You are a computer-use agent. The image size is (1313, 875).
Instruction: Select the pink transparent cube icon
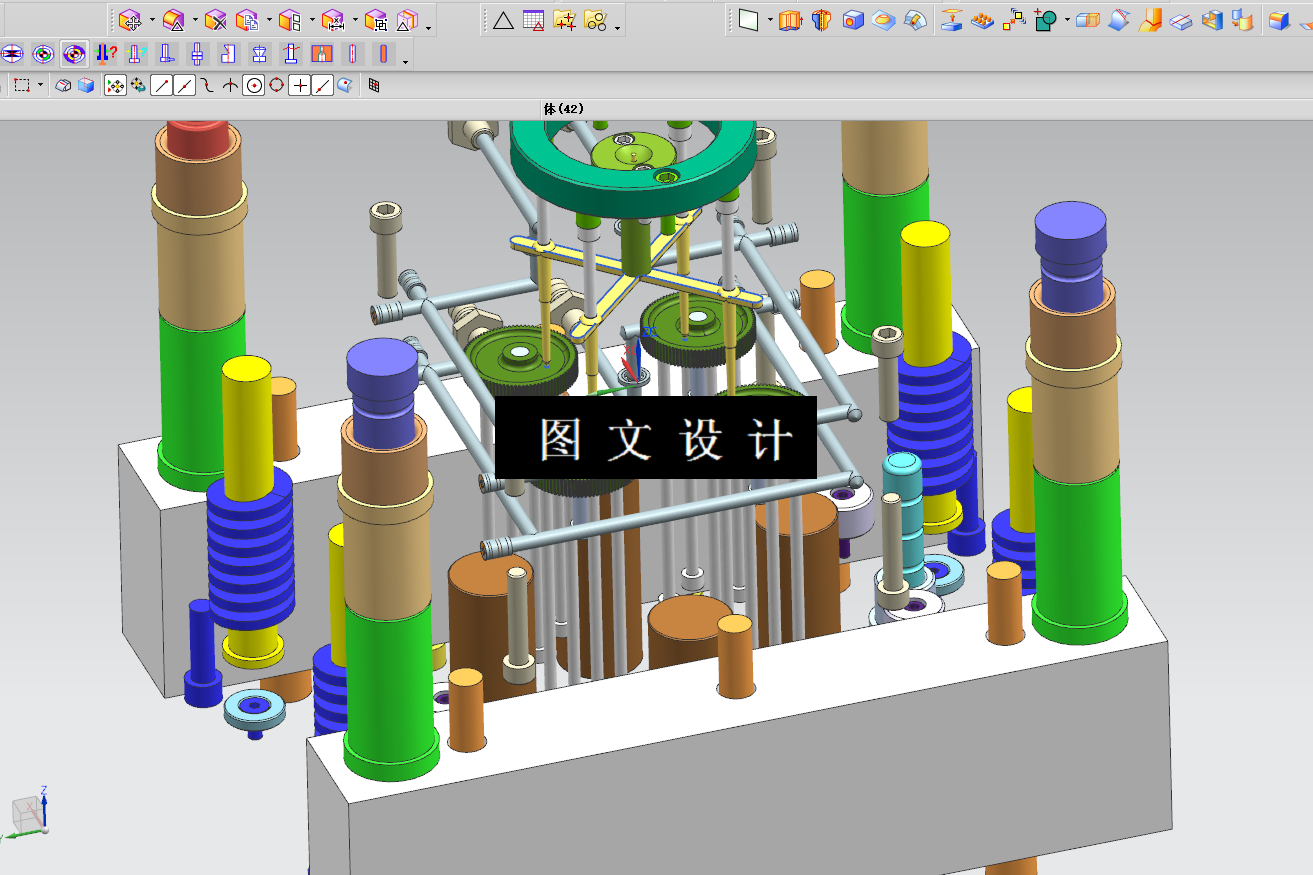pyautogui.click(x=407, y=20)
